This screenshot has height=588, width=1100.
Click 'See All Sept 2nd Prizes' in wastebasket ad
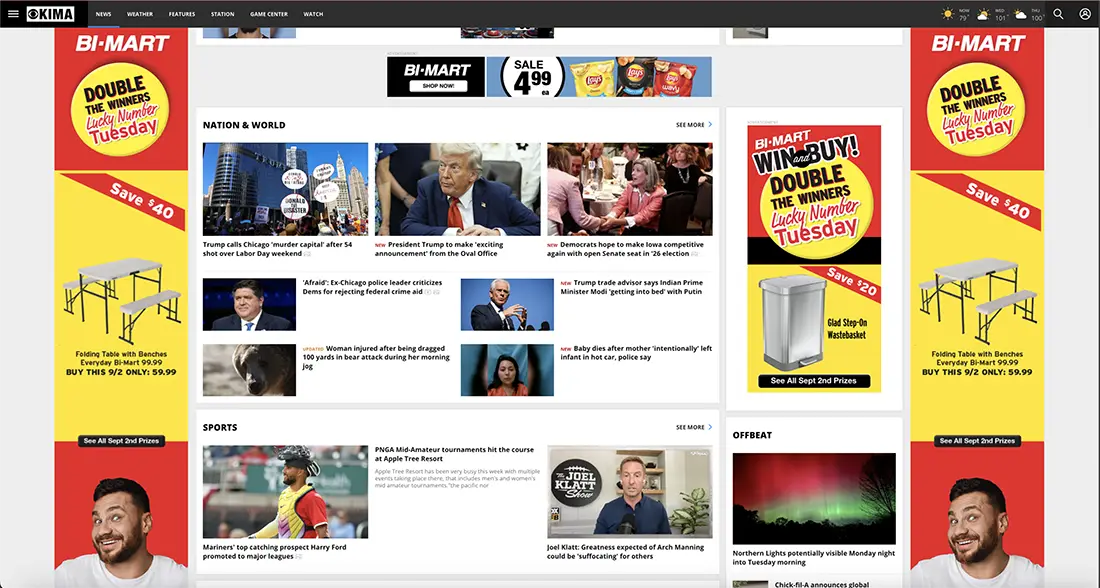pyautogui.click(x=814, y=381)
